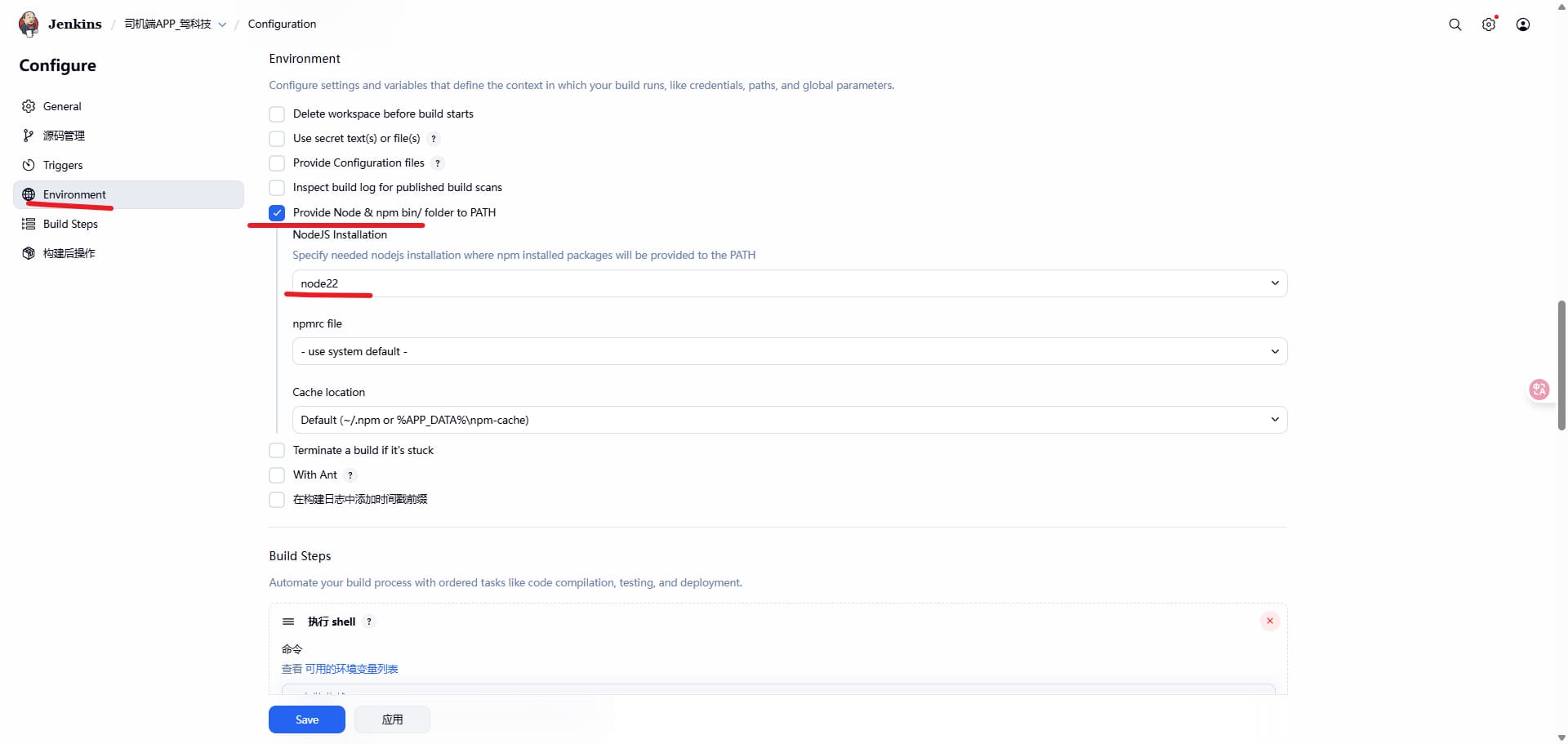The image size is (1568, 744).
Task: Open the NodeJS Installation node22 dropdown
Action: 789,283
